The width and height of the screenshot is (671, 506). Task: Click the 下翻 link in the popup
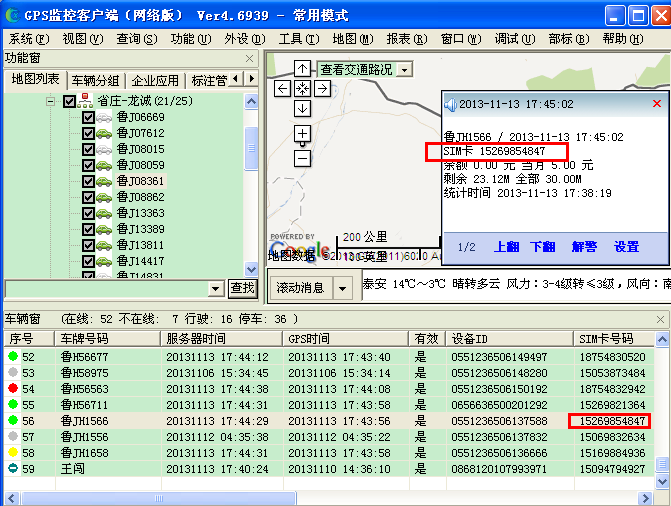[x=542, y=247]
